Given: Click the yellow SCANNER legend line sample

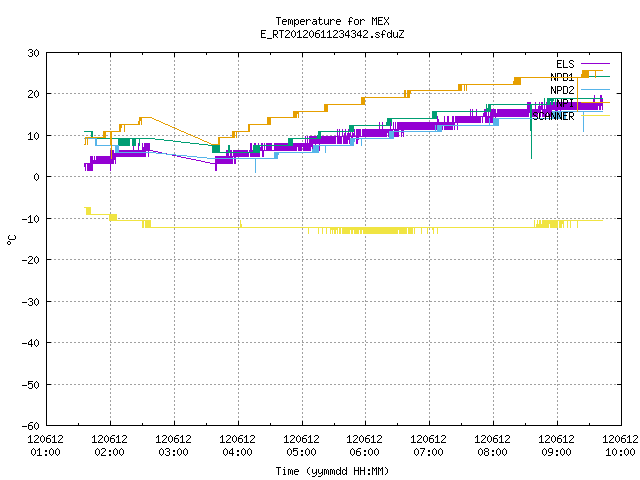Looking at the screenshot, I should coord(595,116).
